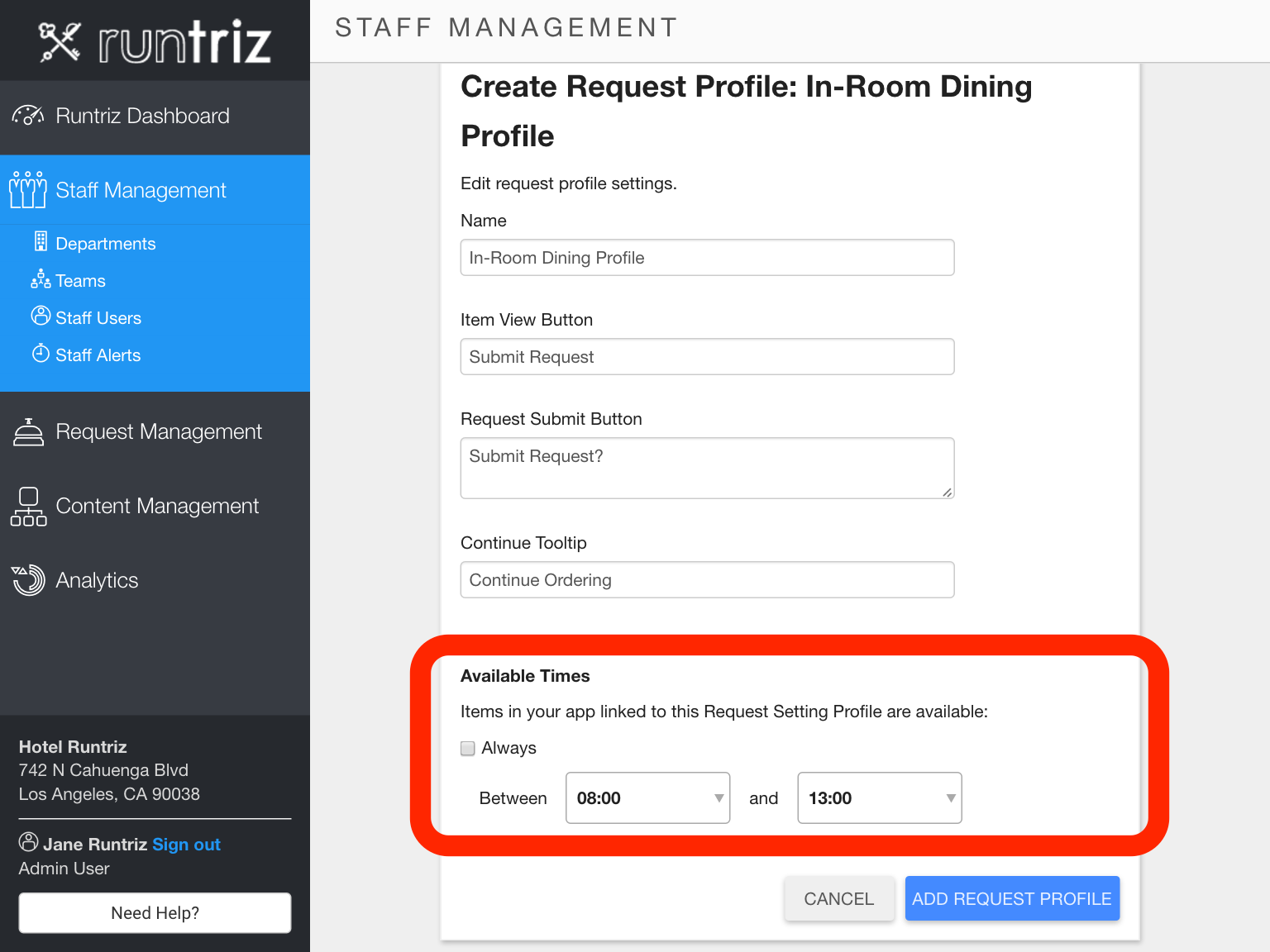Open the 13:00 end time dropdown
Image resolution: width=1270 pixels, height=952 pixels.
pos(879,797)
